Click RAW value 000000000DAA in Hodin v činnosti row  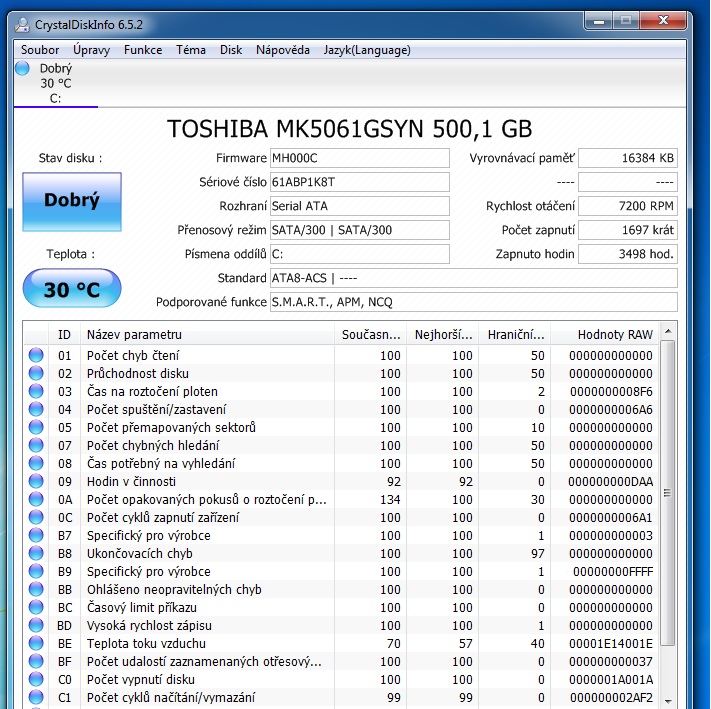point(611,481)
